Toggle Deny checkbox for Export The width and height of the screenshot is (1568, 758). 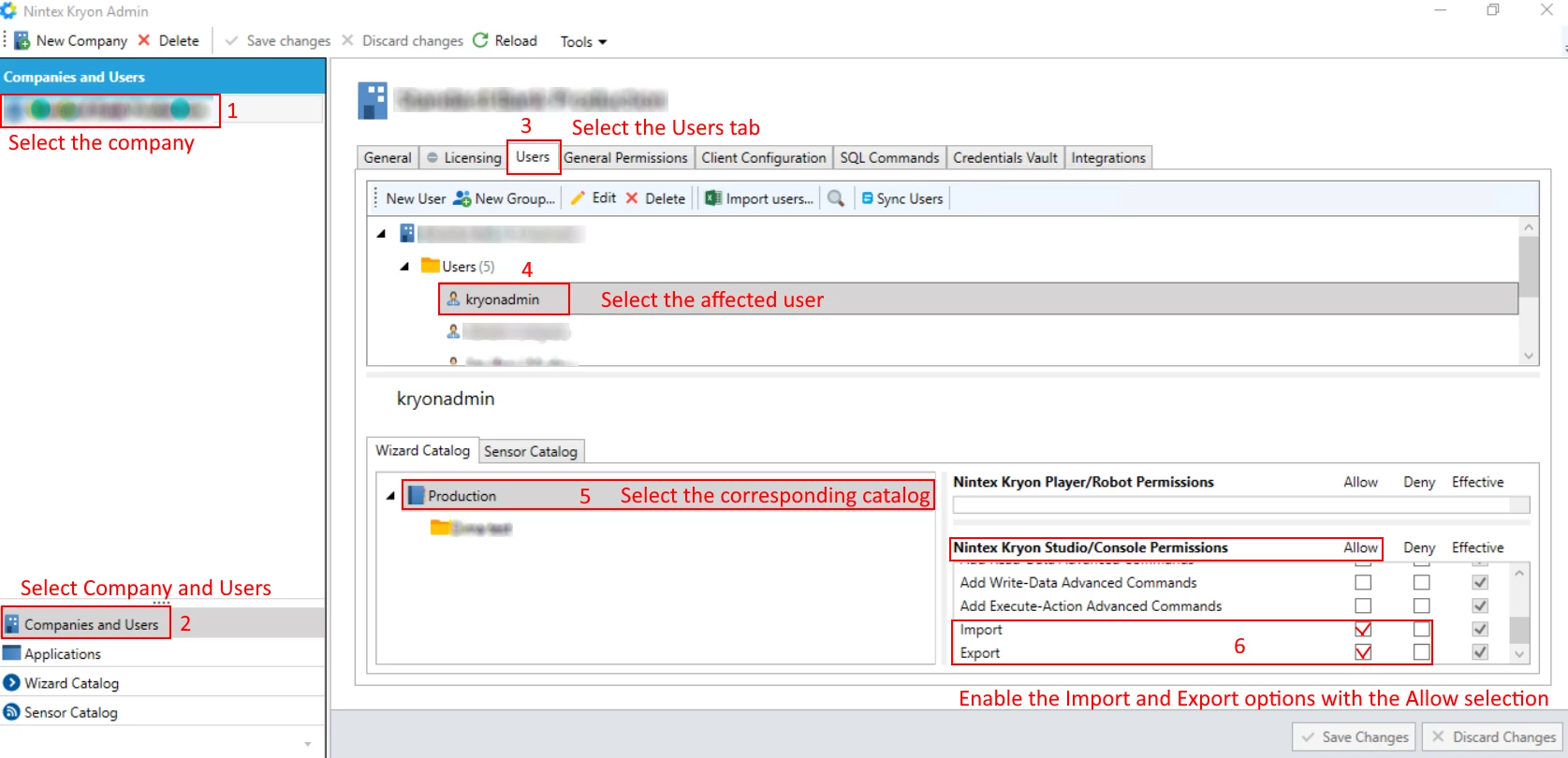point(1421,652)
